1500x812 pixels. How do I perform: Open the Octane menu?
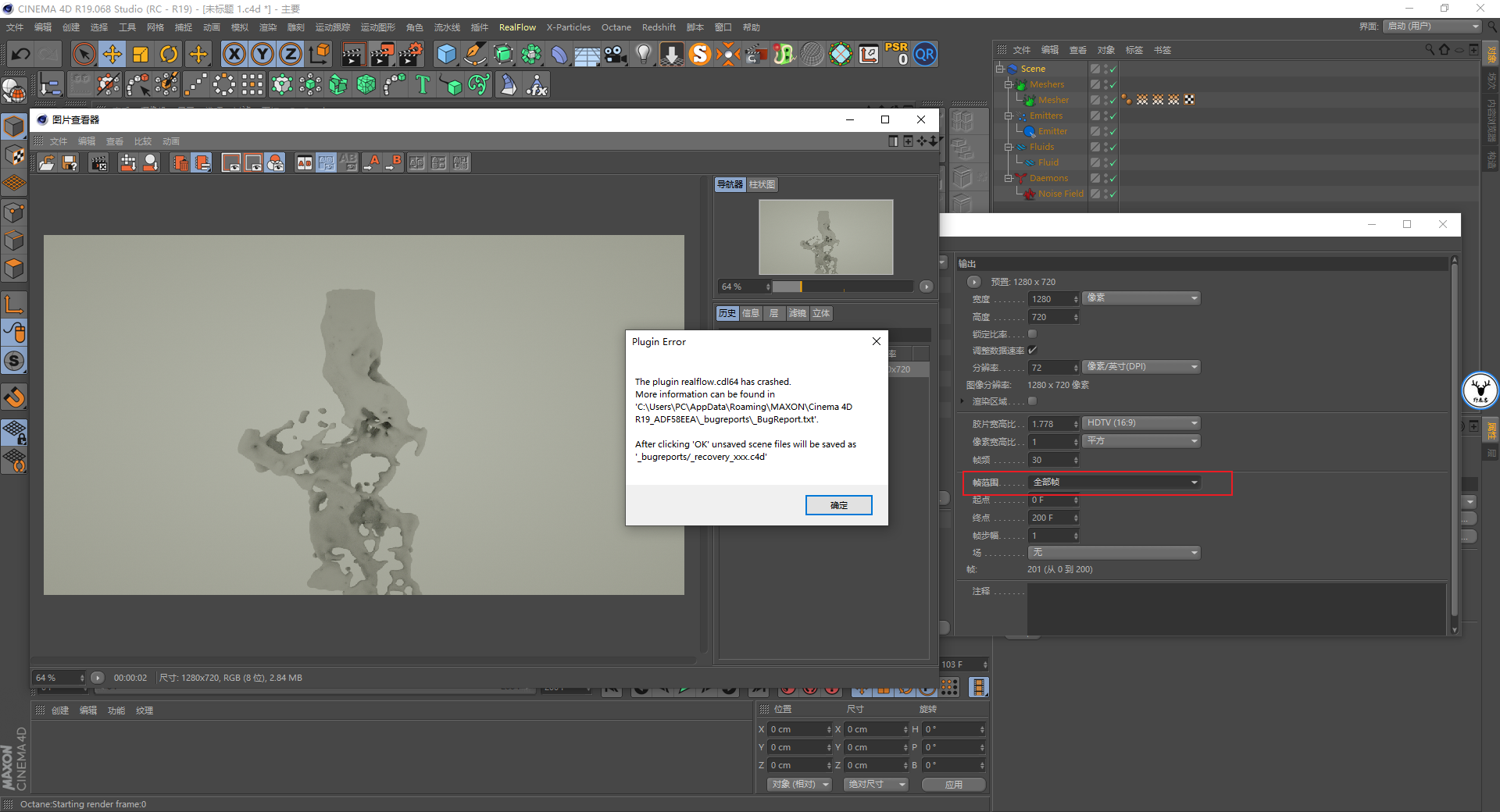616,27
